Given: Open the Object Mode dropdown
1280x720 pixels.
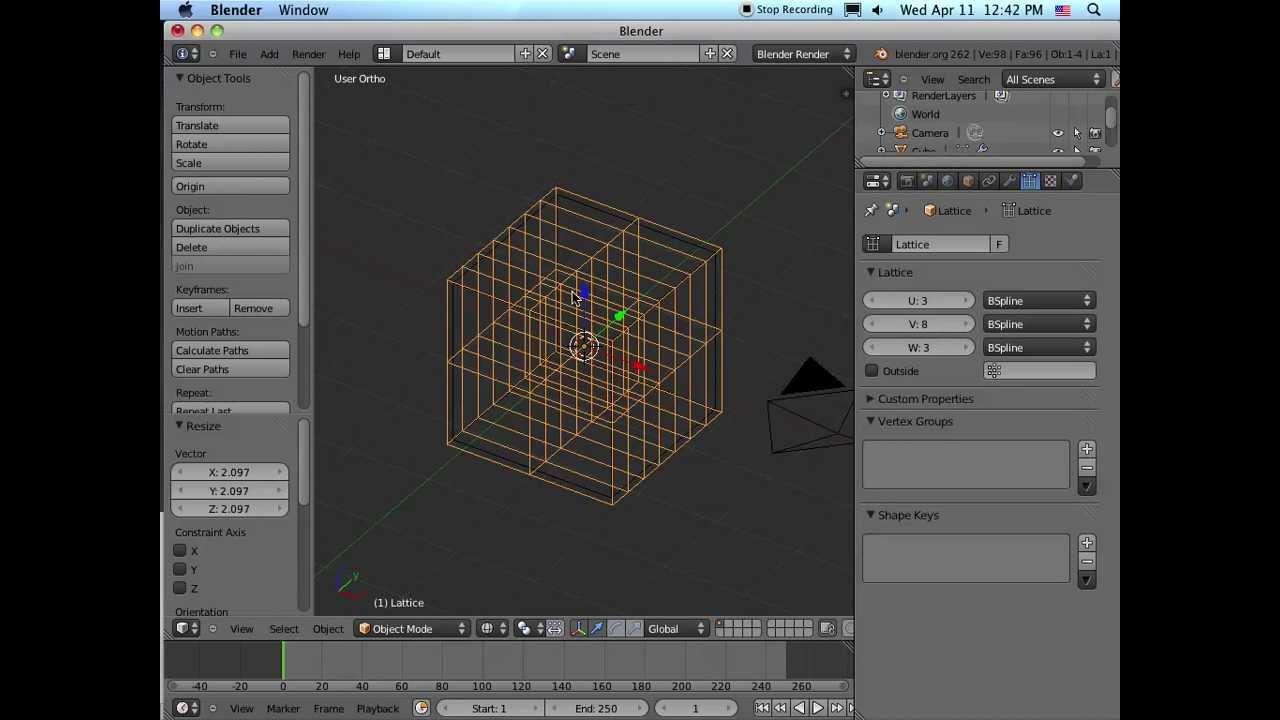Looking at the screenshot, I should pyautogui.click(x=412, y=628).
